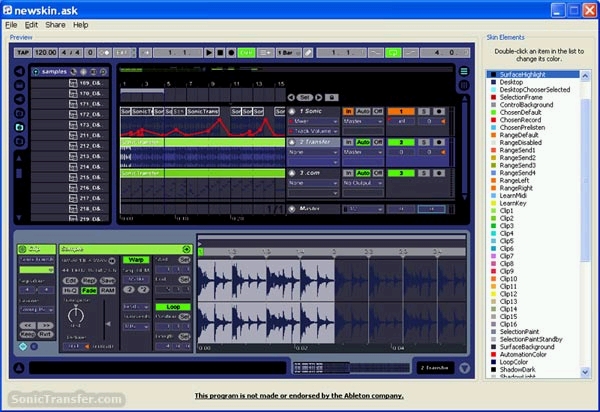Click the Hi-Q button in sample panel

[x=70, y=291]
